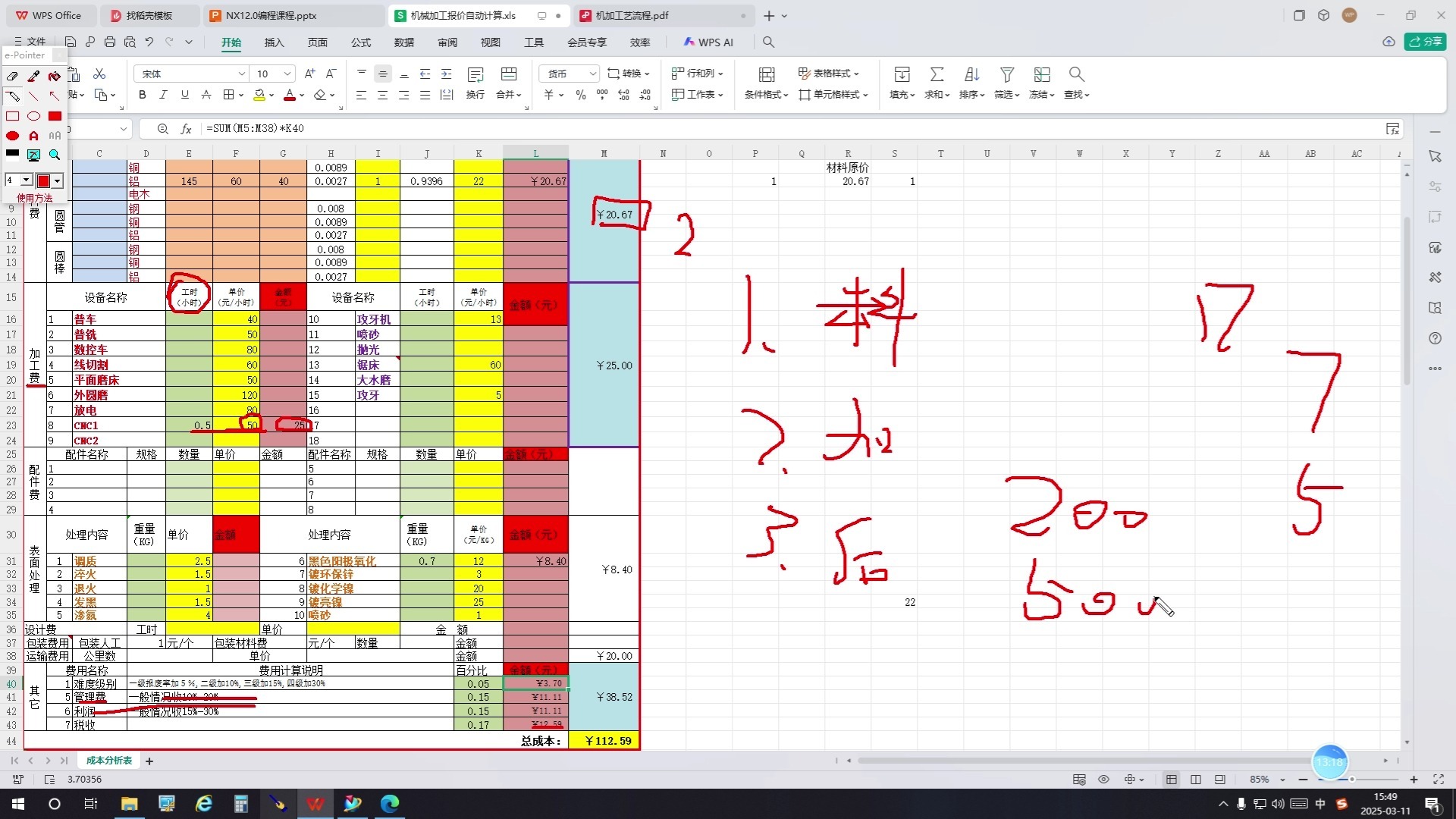Toggle eye protection mode in status bar
Viewport: 1456px width, 819px height.
(1103, 780)
